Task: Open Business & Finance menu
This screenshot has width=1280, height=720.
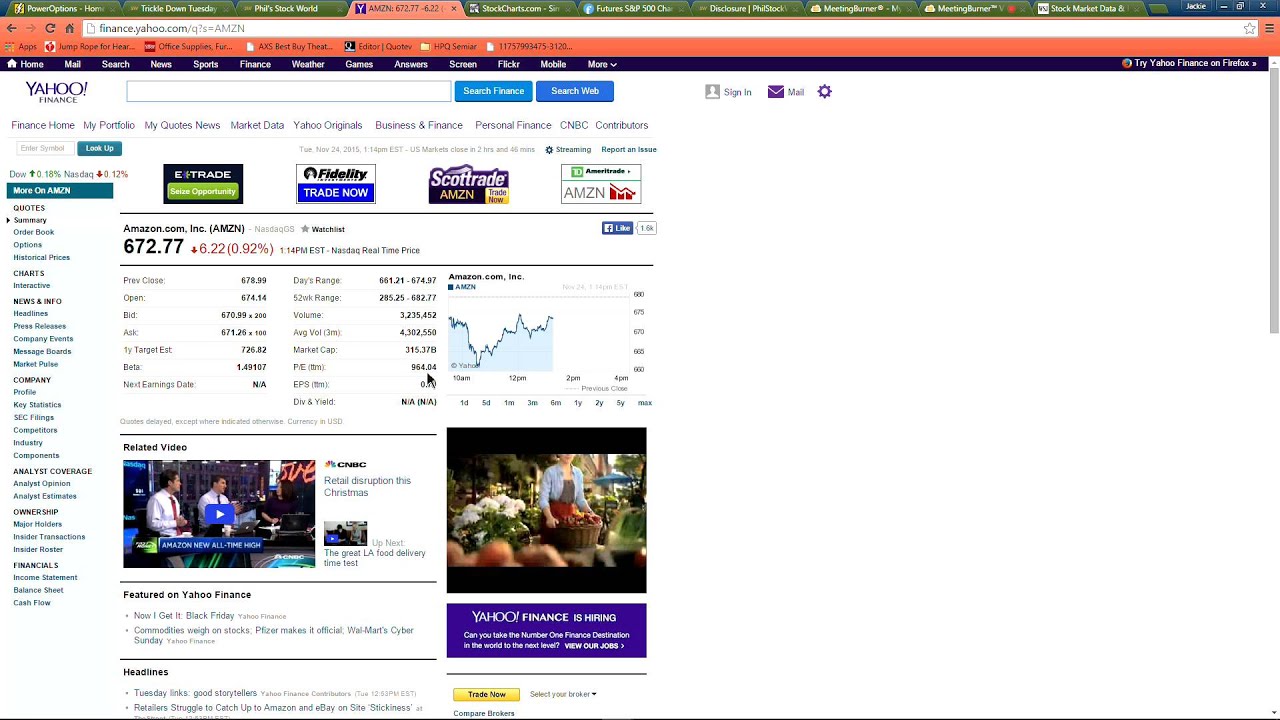Action: pyautogui.click(x=419, y=125)
